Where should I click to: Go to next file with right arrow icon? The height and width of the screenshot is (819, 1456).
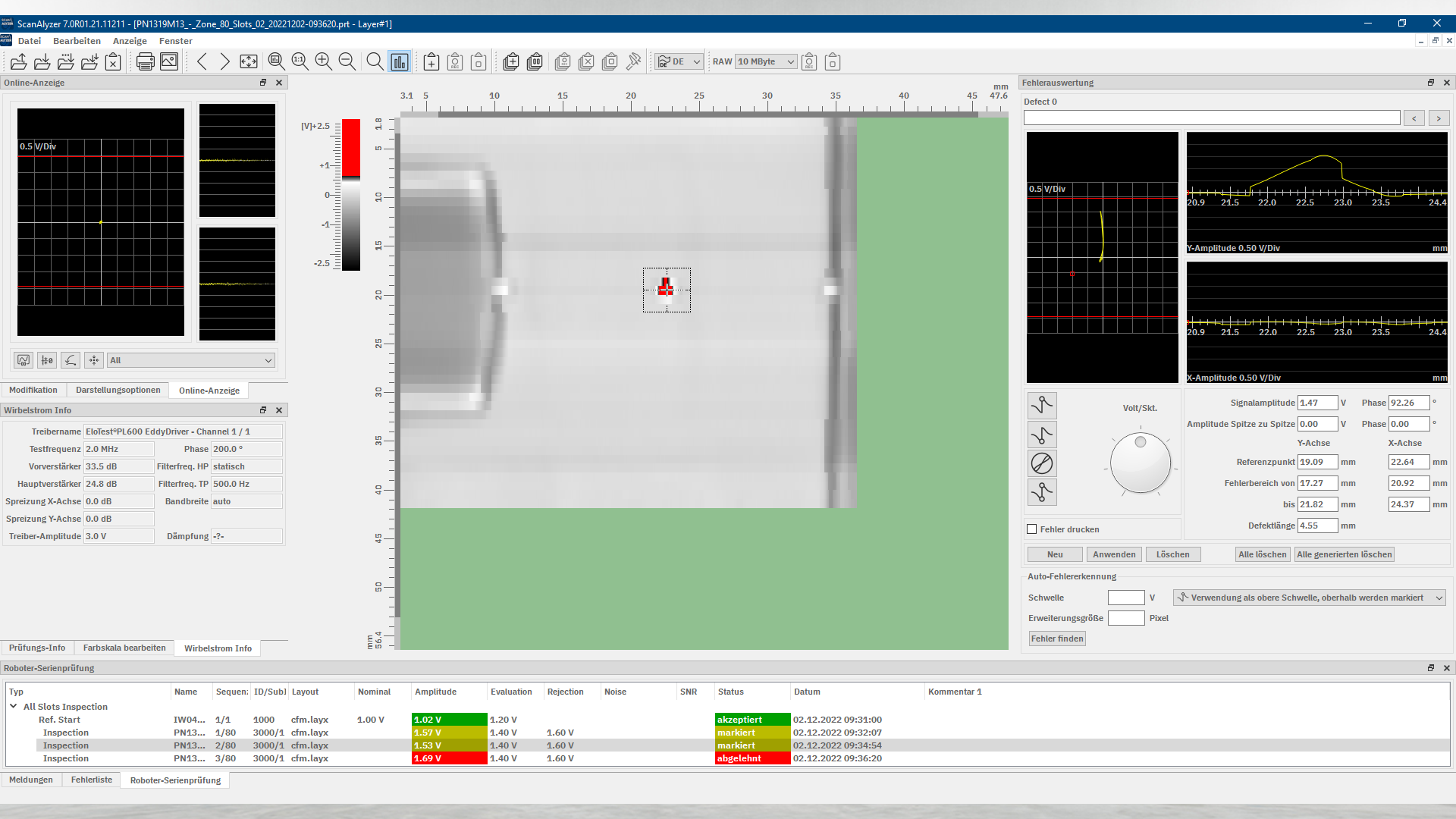[225, 62]
